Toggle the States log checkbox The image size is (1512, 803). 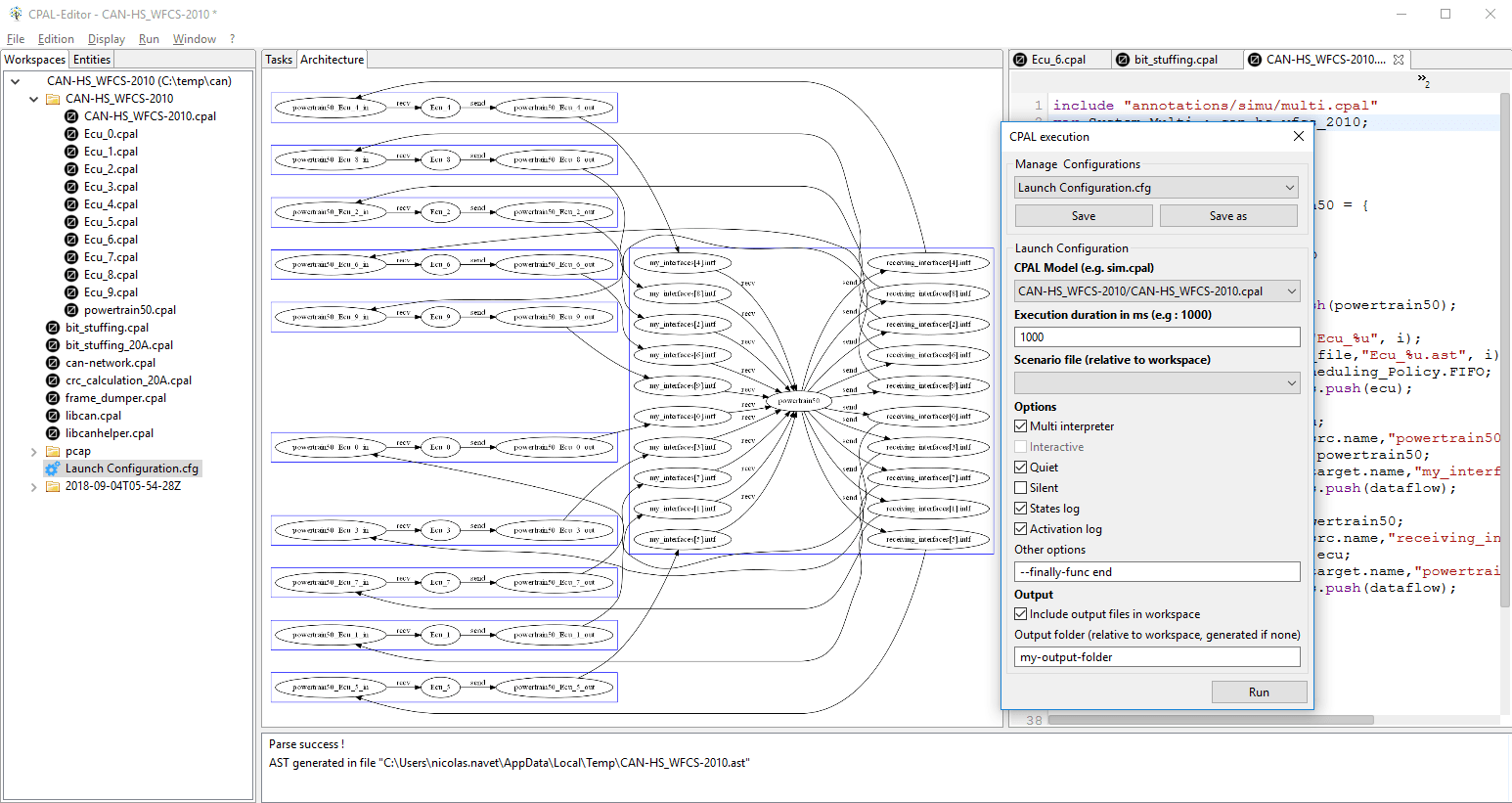tap(1021, 509)
